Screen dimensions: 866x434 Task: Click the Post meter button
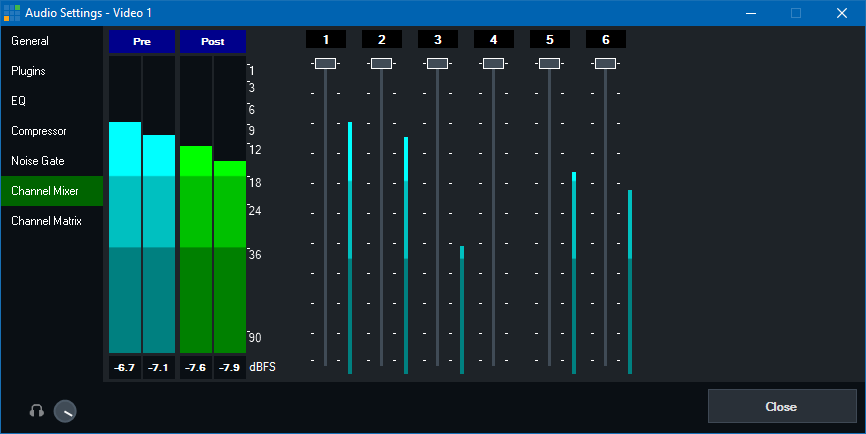212,41
